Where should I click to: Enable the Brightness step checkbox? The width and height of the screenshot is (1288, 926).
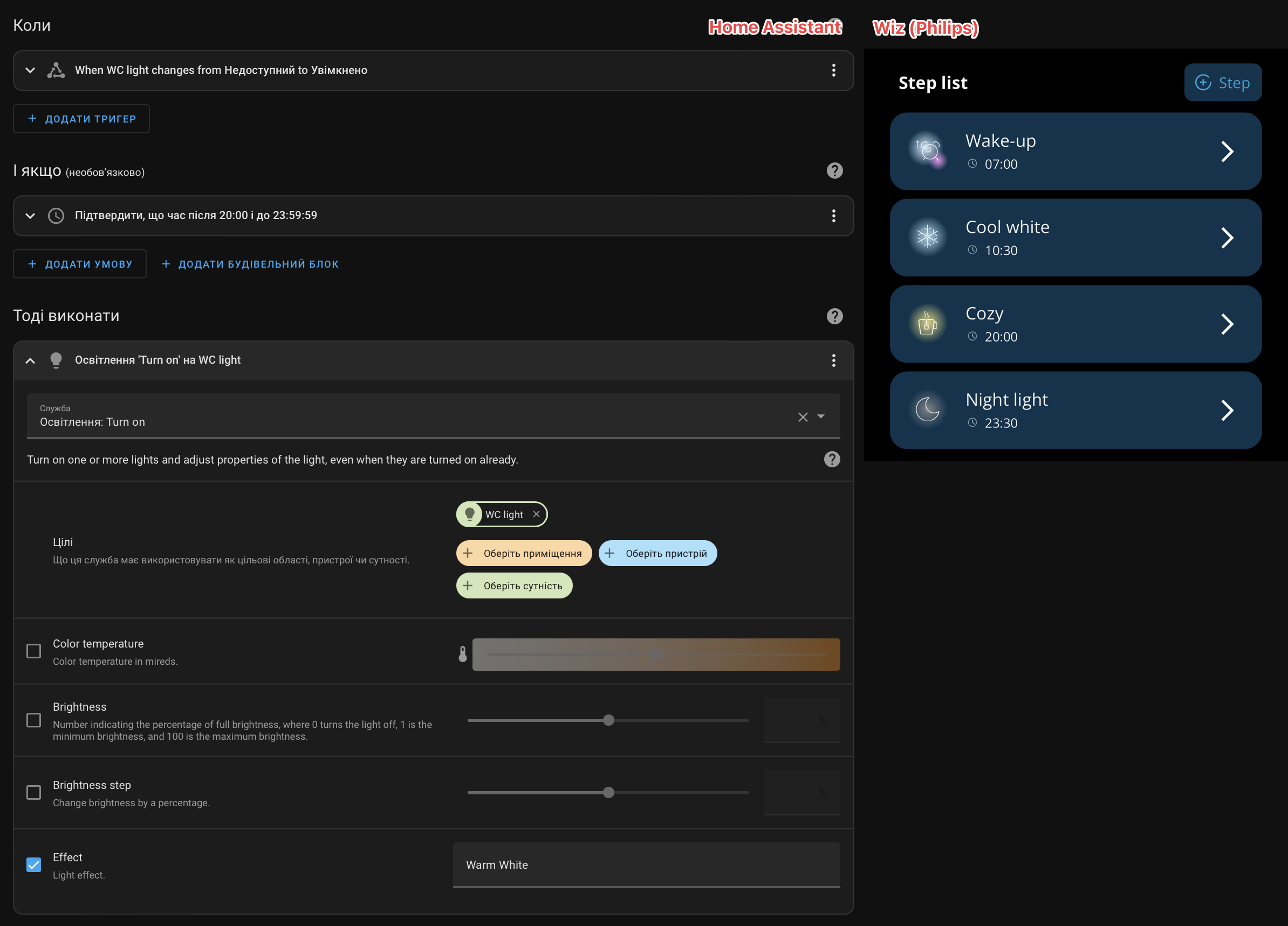click(34, 793)
